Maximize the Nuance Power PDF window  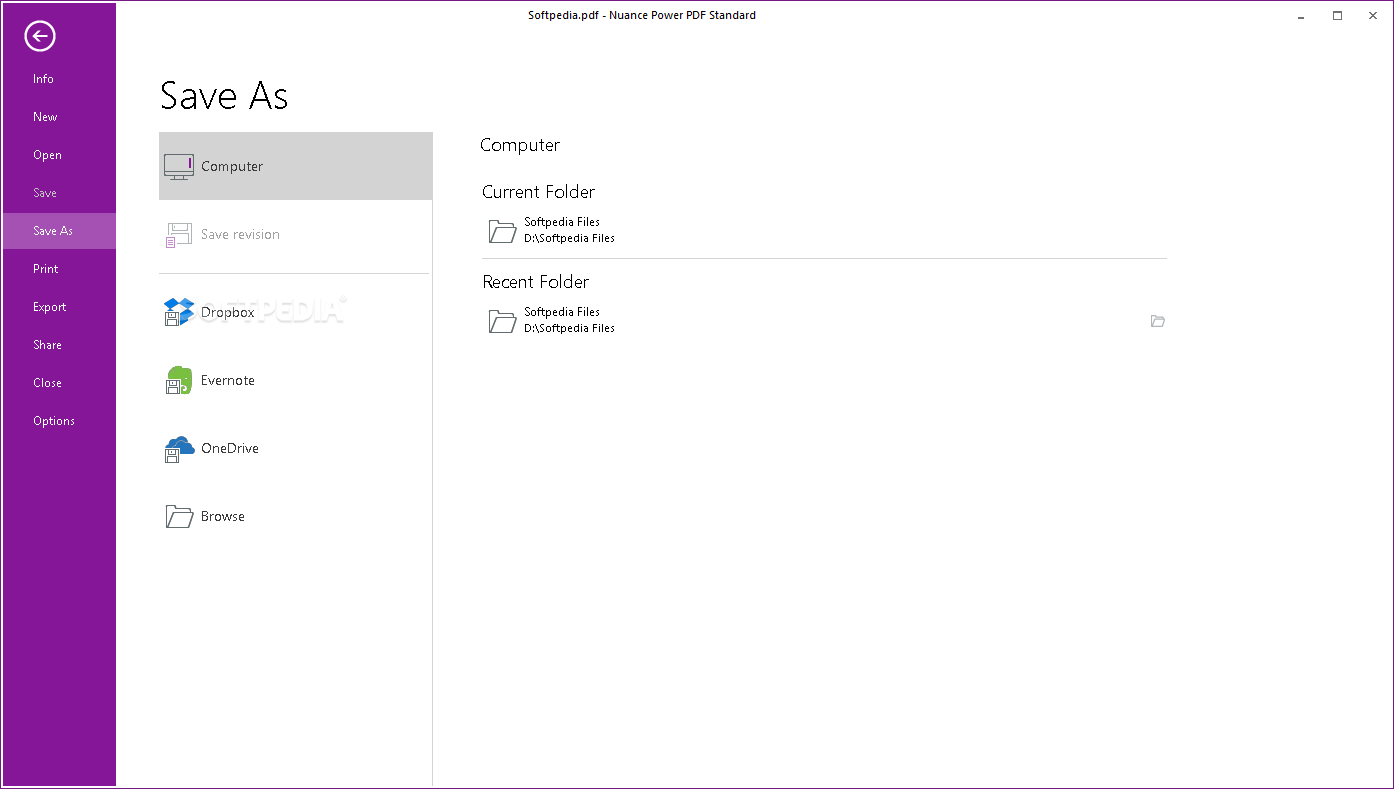pyautogui.click(x=1338, y=16)
